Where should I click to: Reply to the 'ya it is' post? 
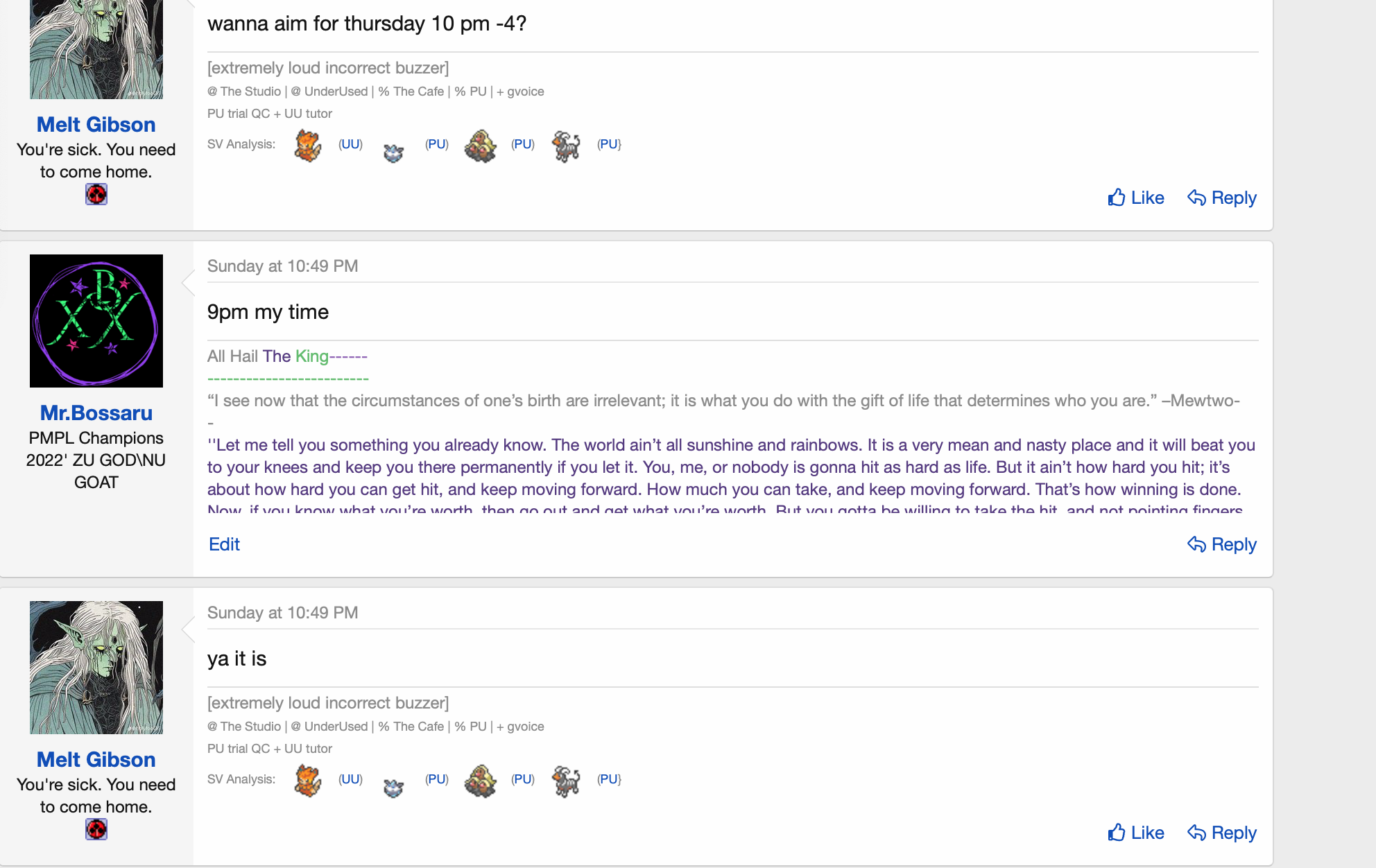coord(1222,833)
